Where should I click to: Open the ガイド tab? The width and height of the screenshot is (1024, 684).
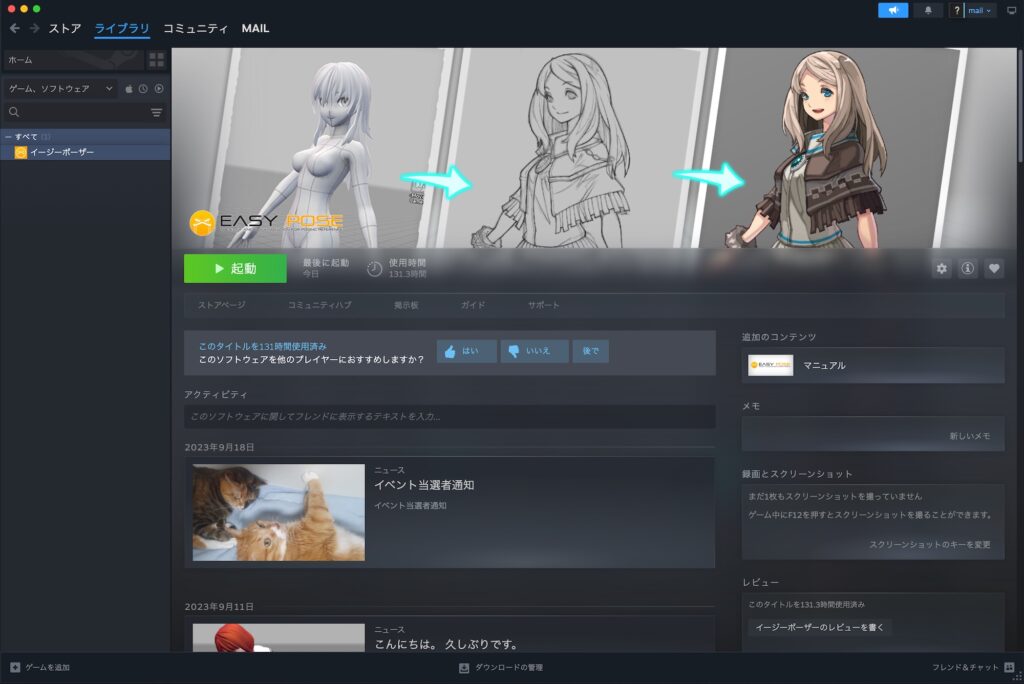tap(473, 305)
